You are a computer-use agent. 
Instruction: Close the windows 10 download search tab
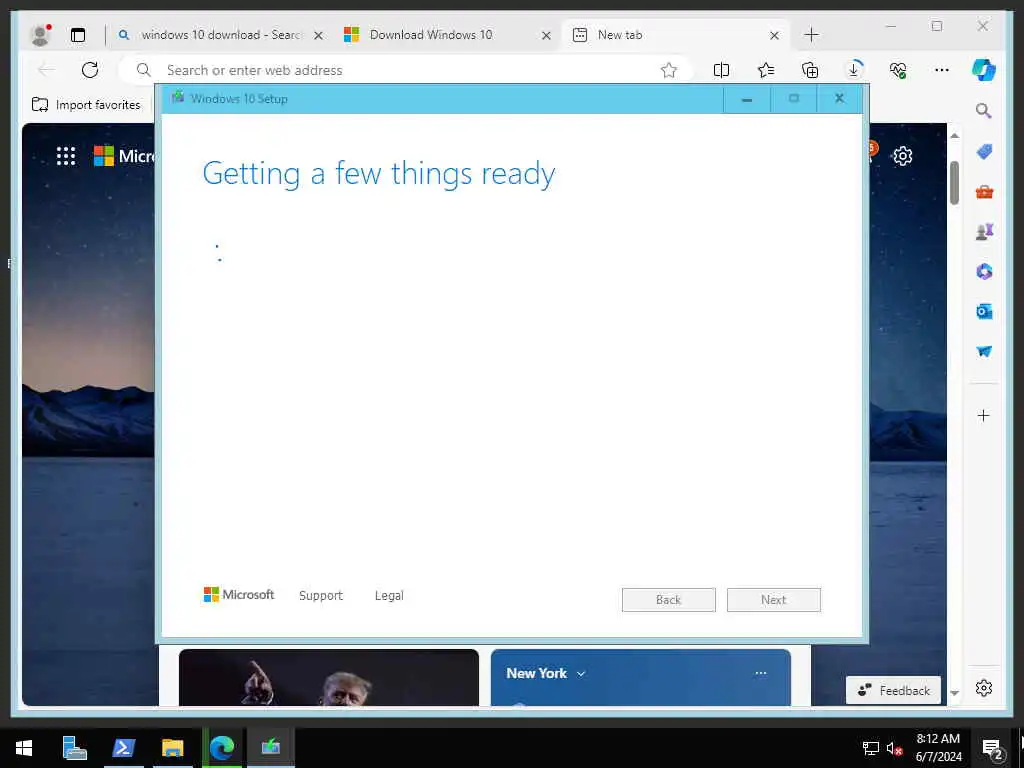[x=319, y=36]
